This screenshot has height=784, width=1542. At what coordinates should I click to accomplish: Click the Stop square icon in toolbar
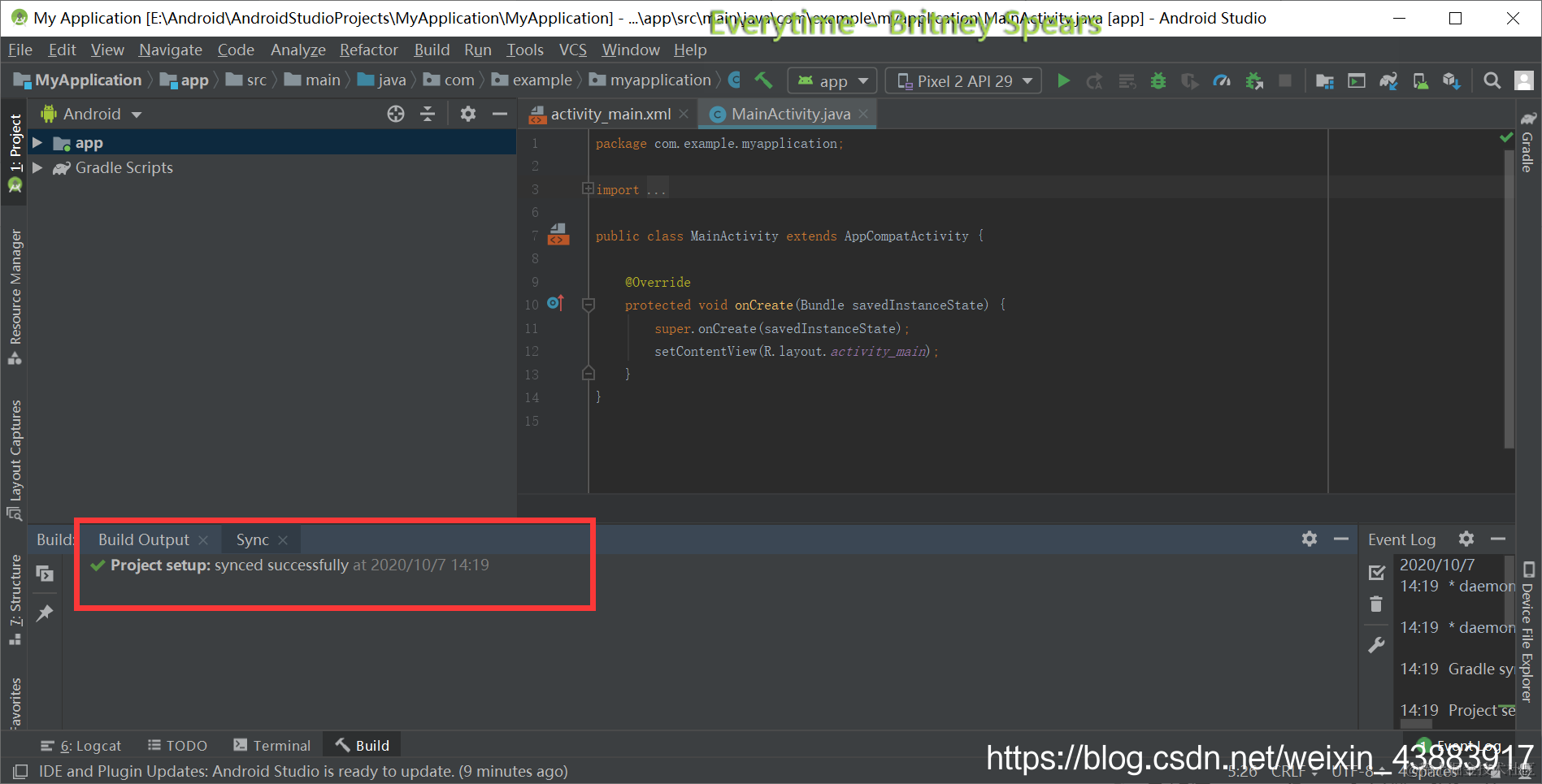coord(1285,80)
